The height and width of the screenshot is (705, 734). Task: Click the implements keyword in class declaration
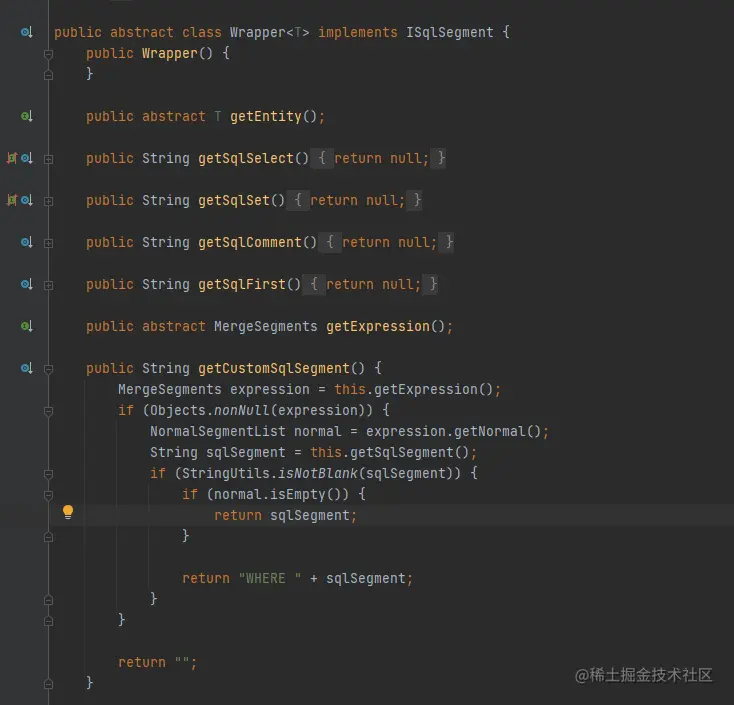coord(358,32)
